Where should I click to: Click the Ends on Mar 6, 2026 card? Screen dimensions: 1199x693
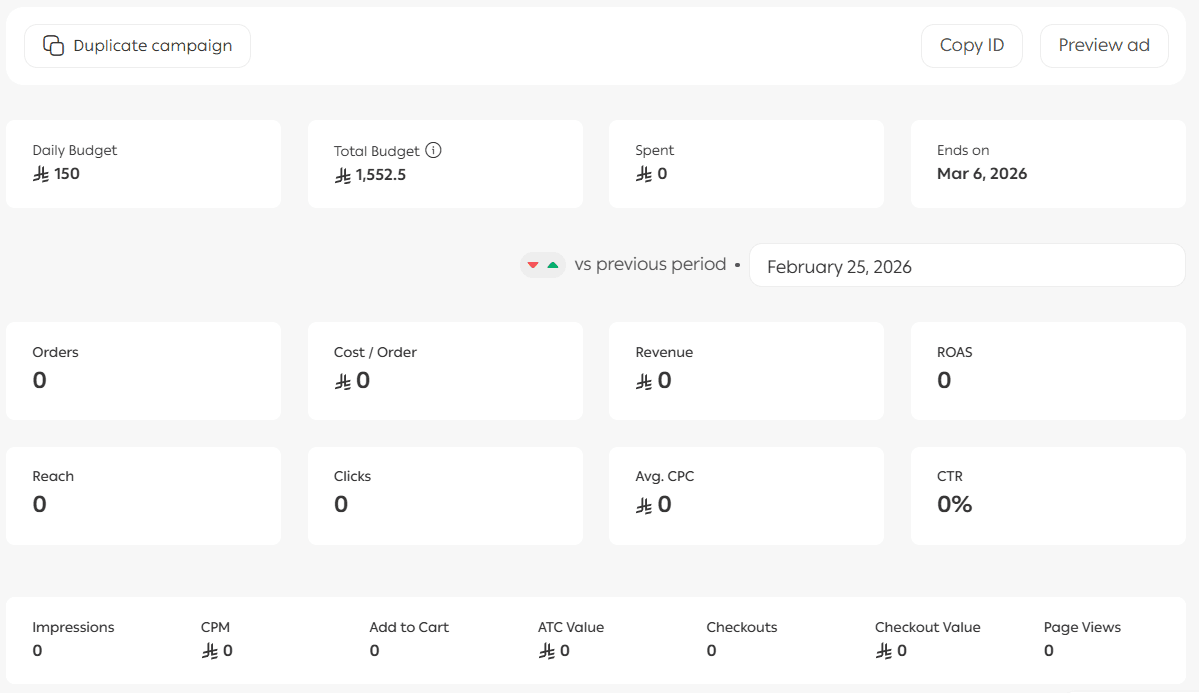pos(1047,163)
